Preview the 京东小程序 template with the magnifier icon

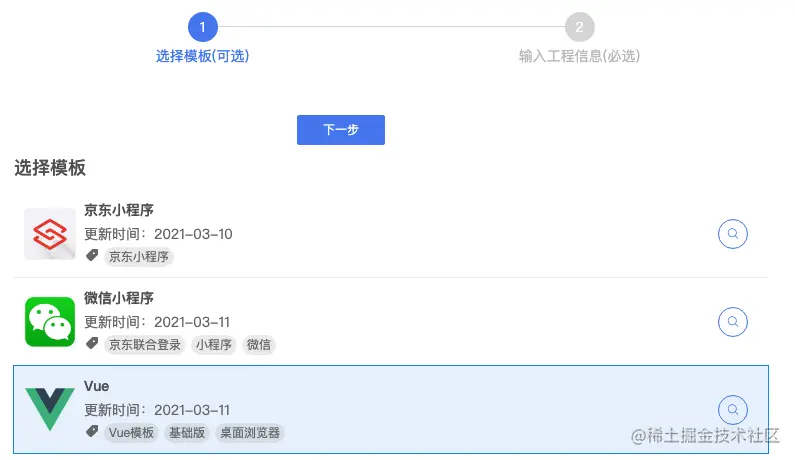(733, 234)
